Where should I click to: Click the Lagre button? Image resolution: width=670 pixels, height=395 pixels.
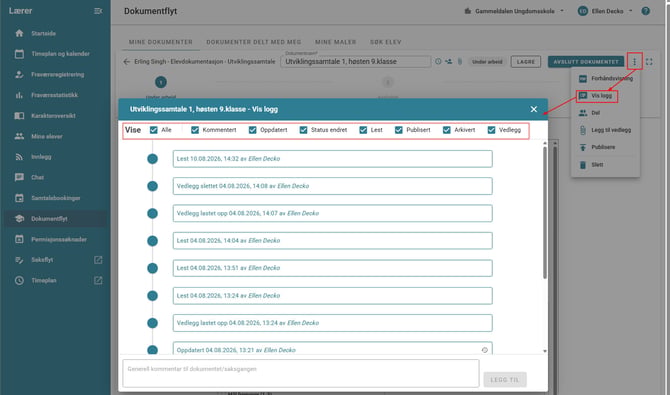pyautogui.click(x=526, y=62)
